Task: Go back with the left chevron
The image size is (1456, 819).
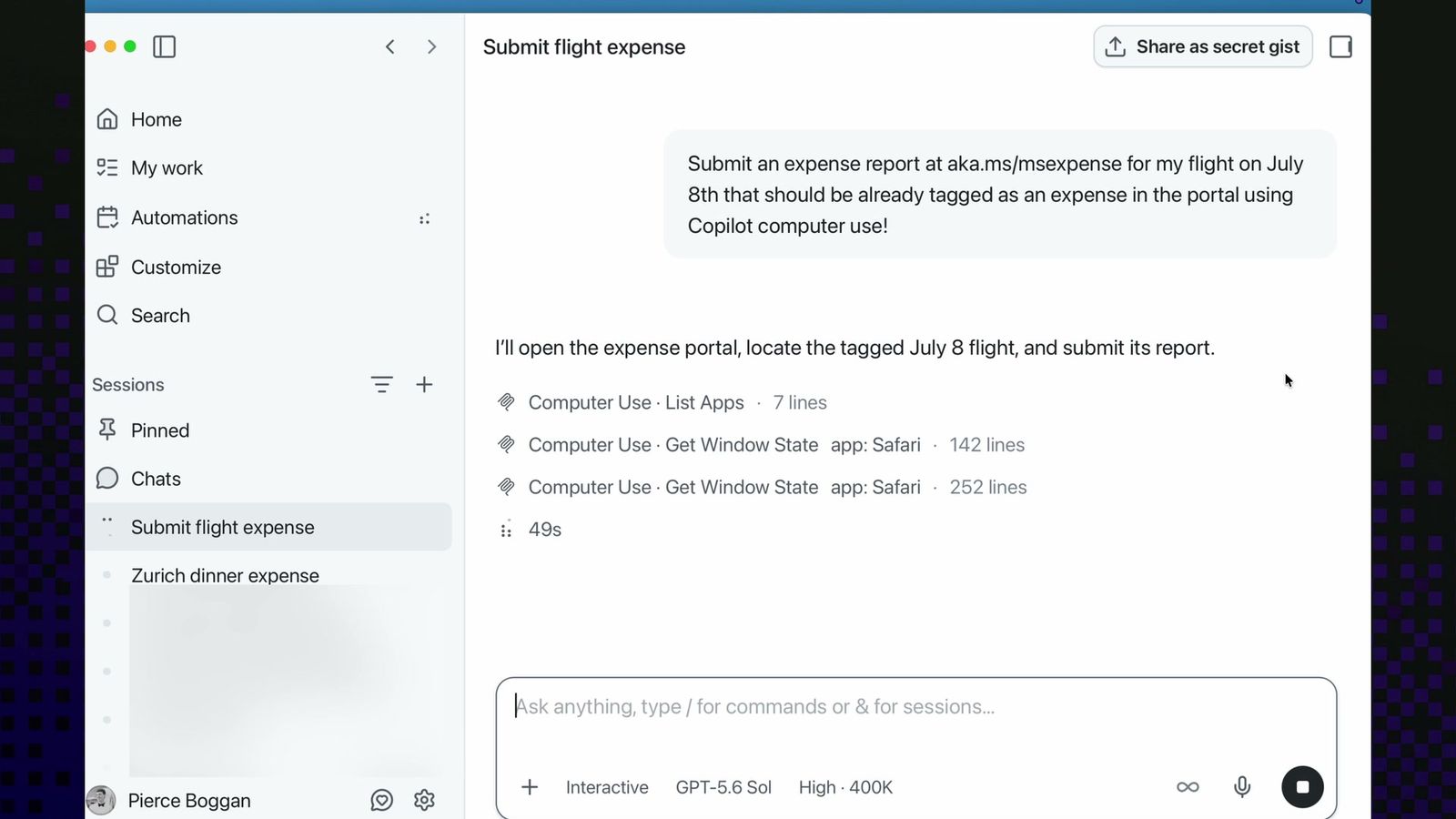Action: coord(389,46)
